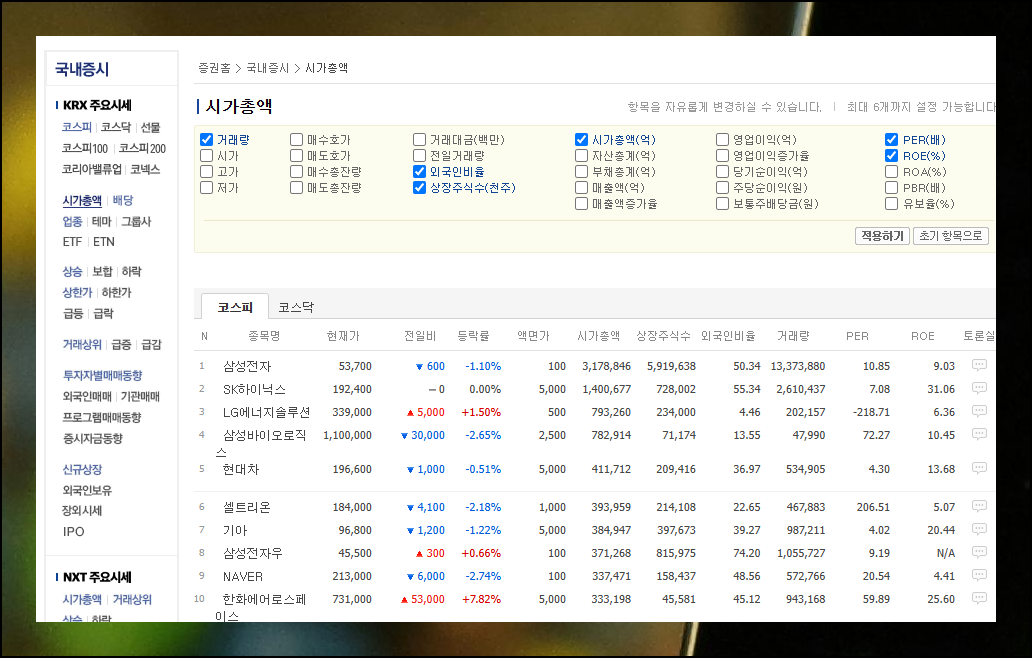
Task: Open 투자자별매매동향 sidebar link
Action: [x=103, y=375]
